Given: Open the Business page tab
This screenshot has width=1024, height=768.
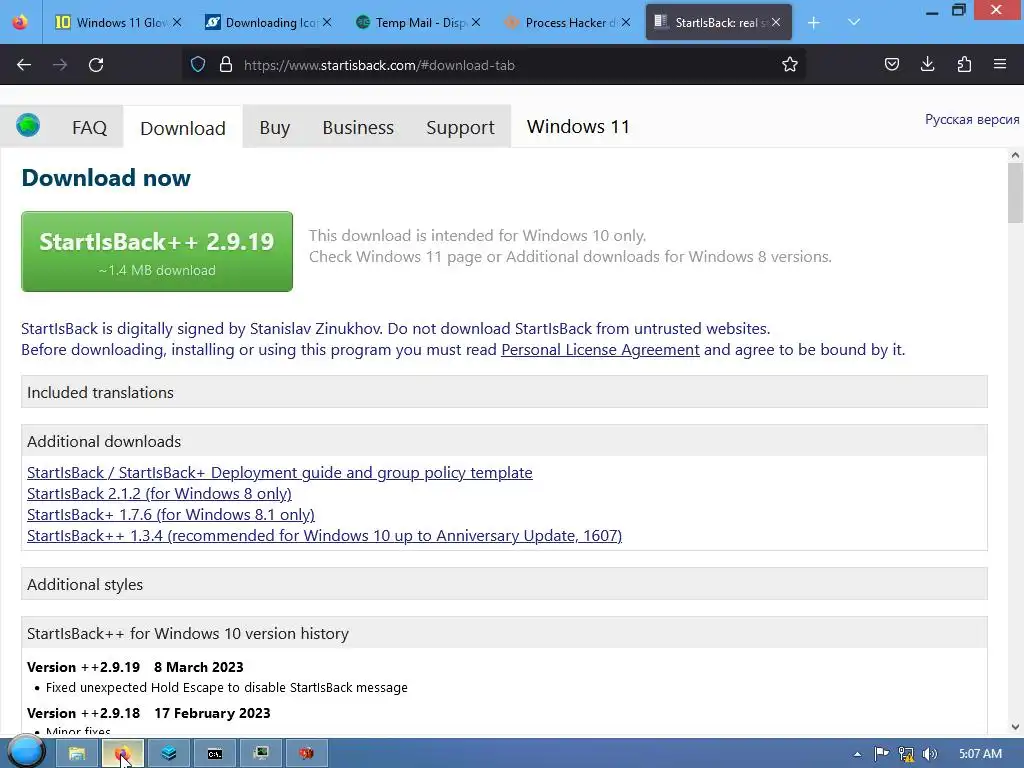Looking at the screenshot, I should (x=358, y=127).
